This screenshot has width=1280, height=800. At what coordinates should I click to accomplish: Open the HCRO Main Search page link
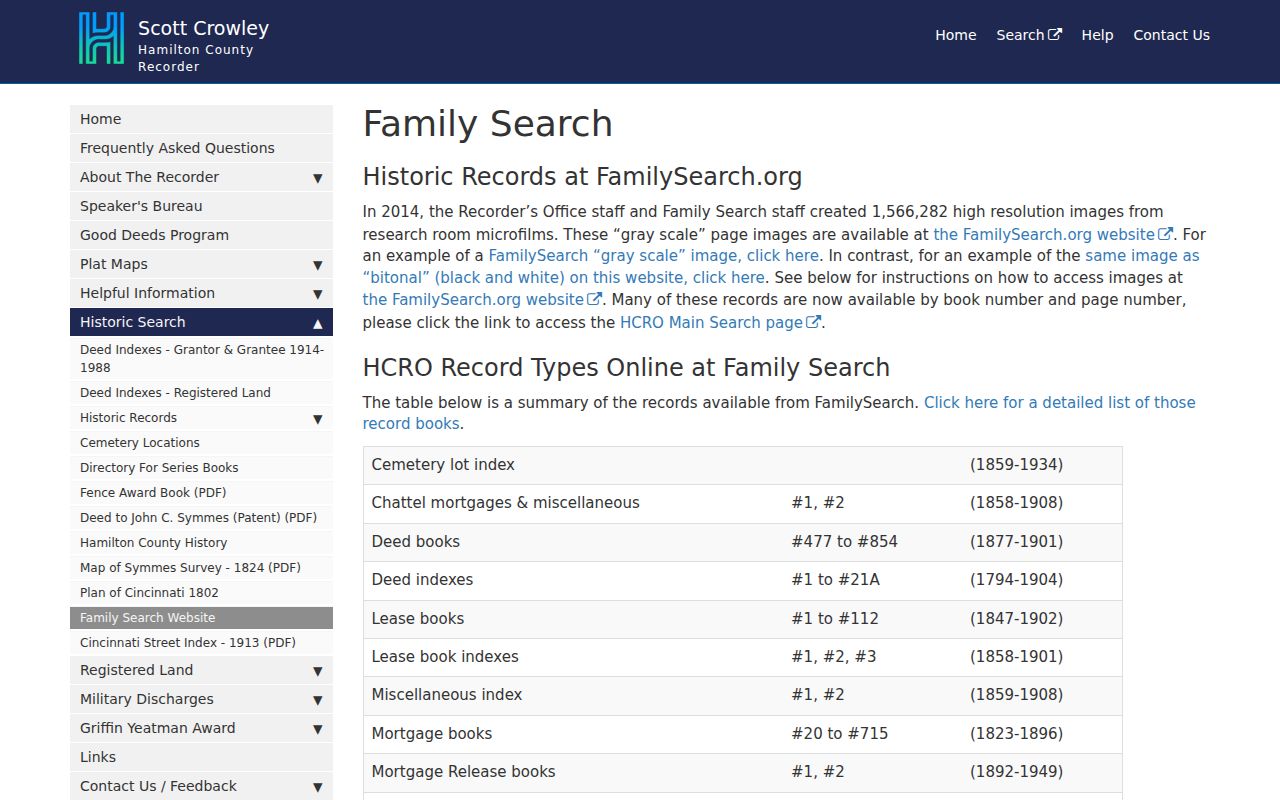pyautogui.click(x=721, y=322)
